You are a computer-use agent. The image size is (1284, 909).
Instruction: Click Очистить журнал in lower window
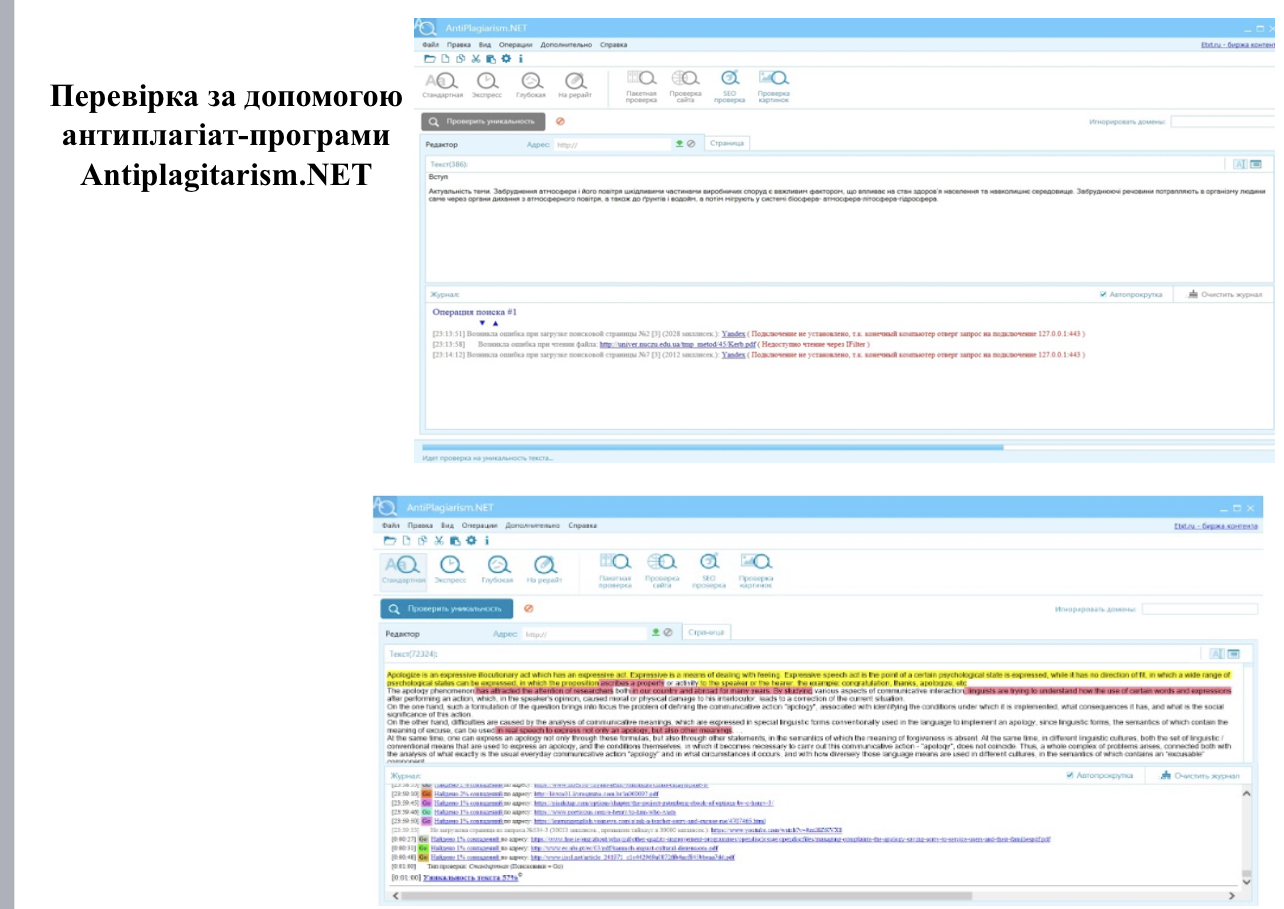tap(1199, 775)
